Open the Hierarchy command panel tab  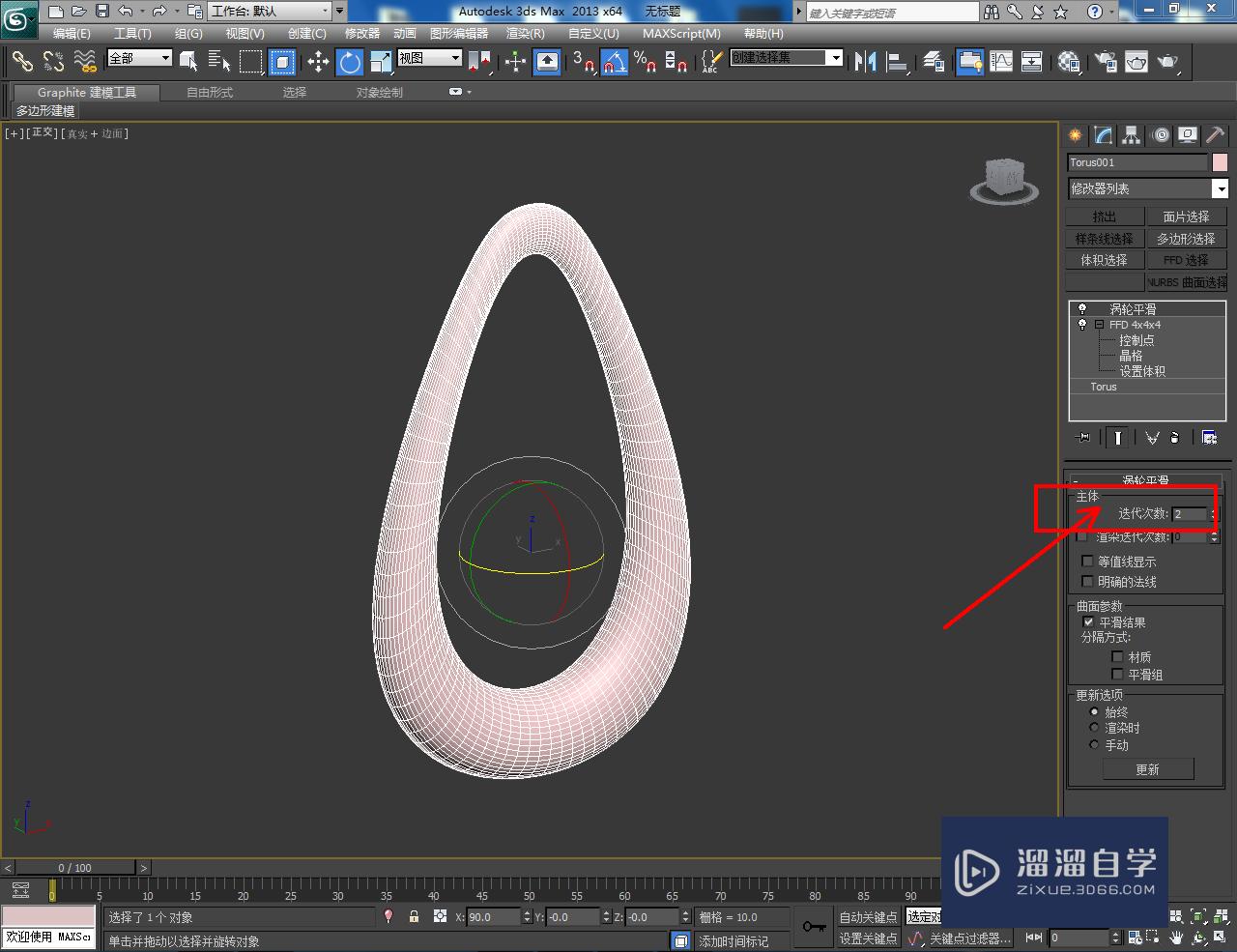click(x=1132, y=135)
